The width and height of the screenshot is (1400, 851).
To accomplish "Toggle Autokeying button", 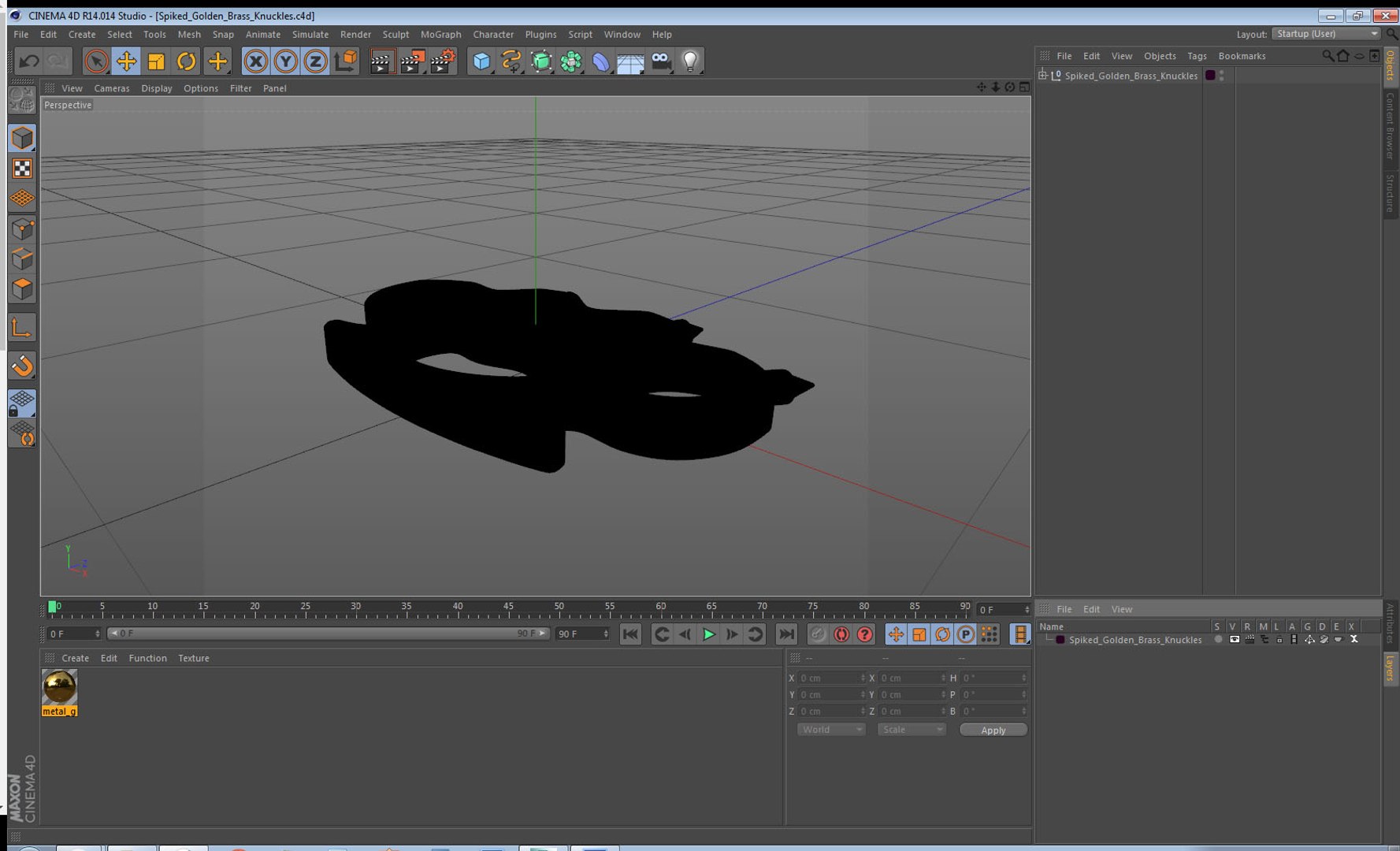I will [x=841, y=634].
